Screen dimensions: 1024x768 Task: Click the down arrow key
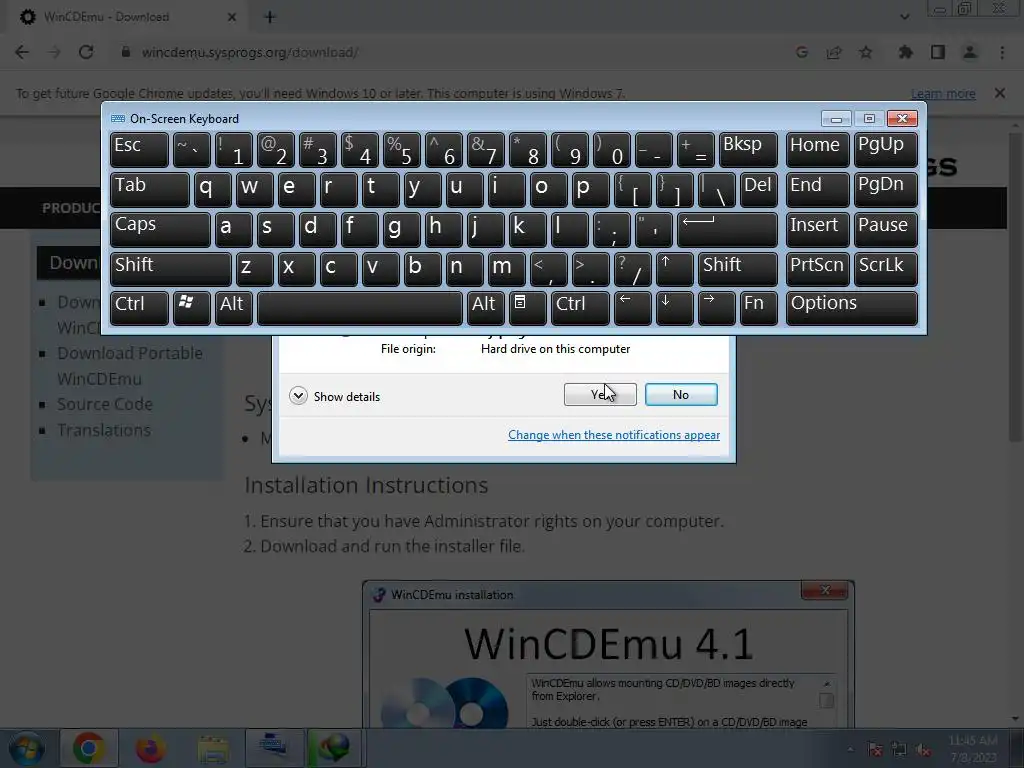click(x=674, y=308)
